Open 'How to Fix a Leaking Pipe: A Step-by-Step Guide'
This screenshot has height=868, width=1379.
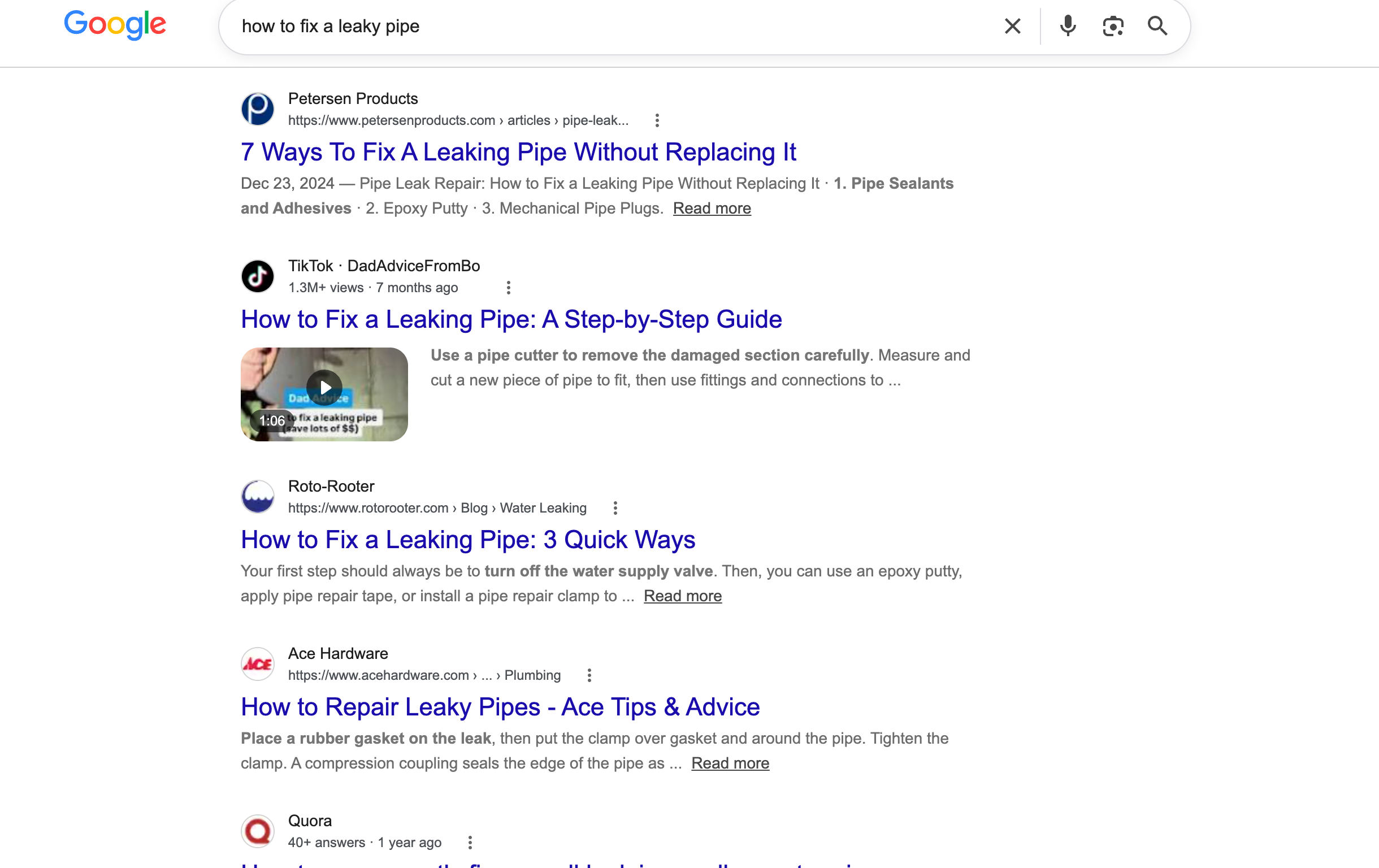[x=511, y=319]
